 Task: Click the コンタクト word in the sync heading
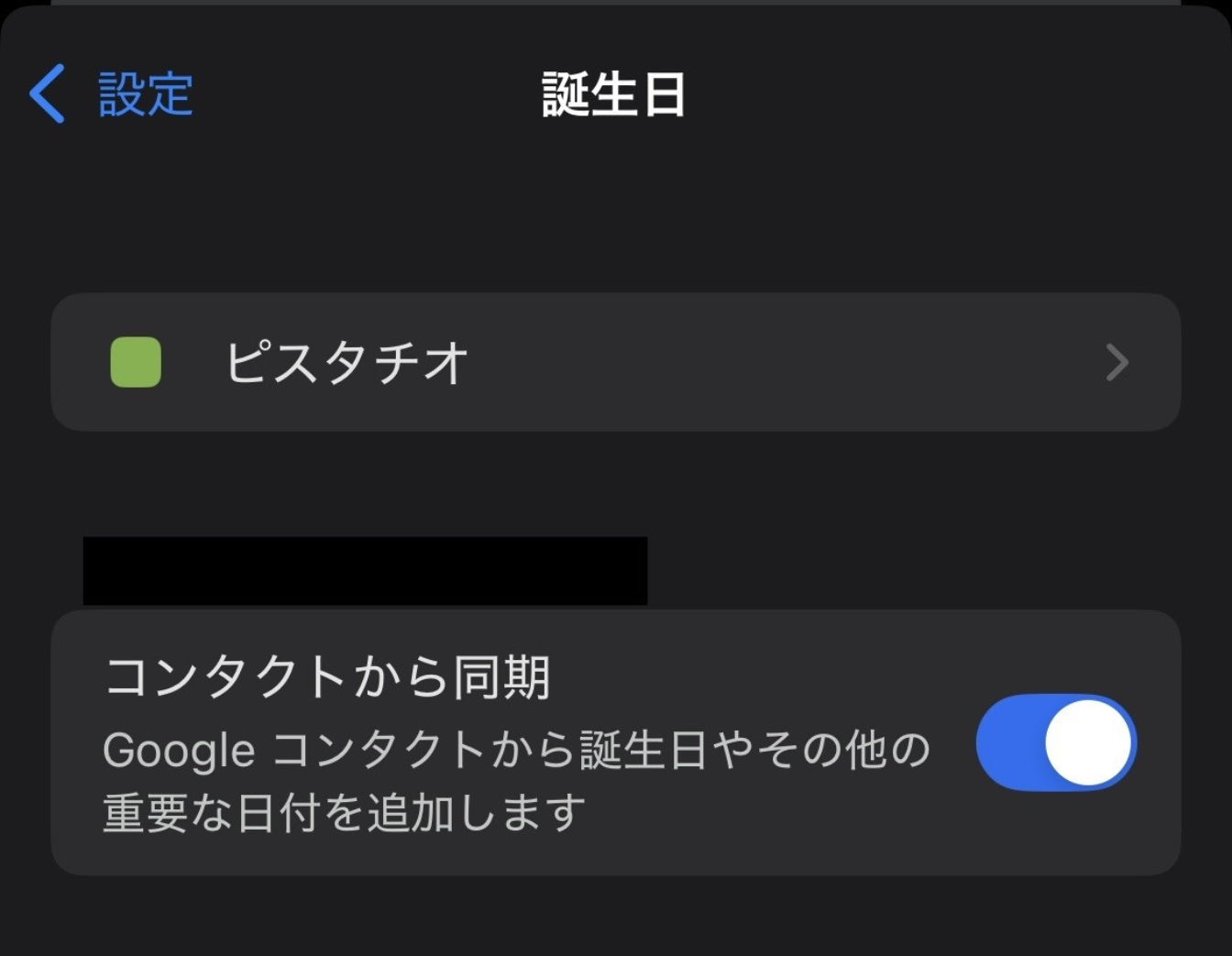point(225,677)
